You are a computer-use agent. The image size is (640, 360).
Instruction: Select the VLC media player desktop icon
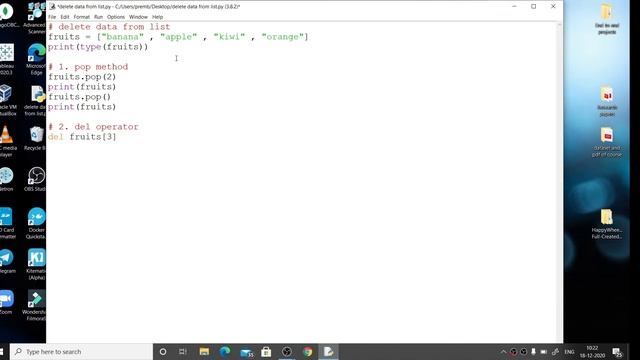tap(7, 141)
